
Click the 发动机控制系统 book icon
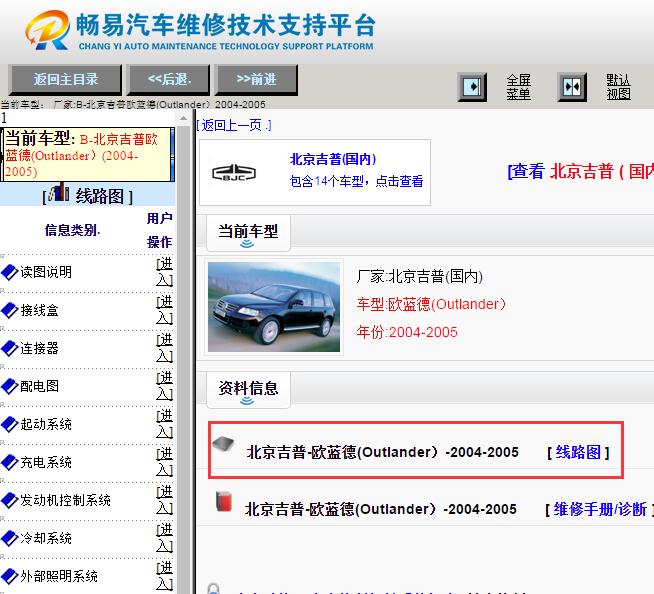click(x=10, y=500)
